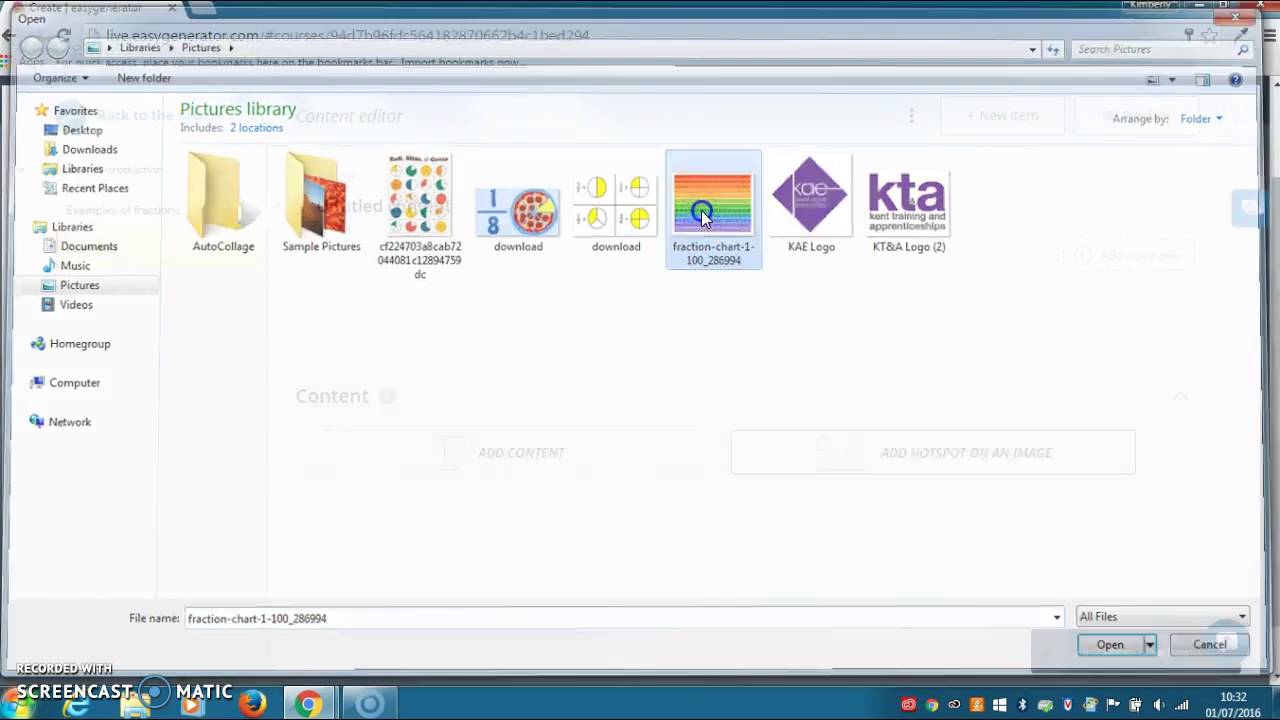Open Internet Explorer from taskbar

click(75, 706)
